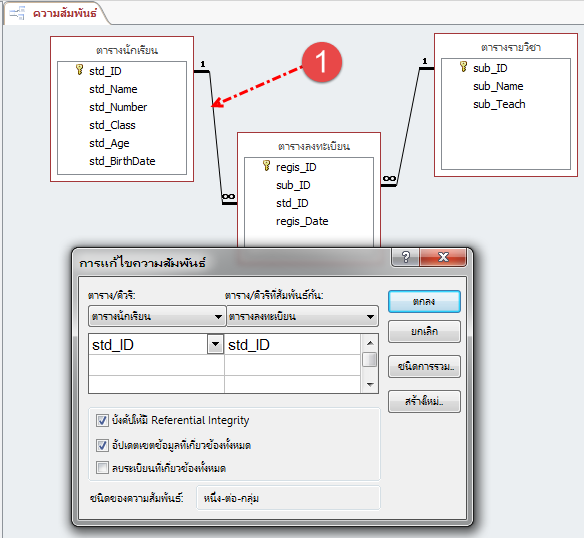Image resolution: width=584 pixels, height=538 pixels.
Task: Select the infinity symbol on the registration-to-subject relationship line
Action: [389, 178]
